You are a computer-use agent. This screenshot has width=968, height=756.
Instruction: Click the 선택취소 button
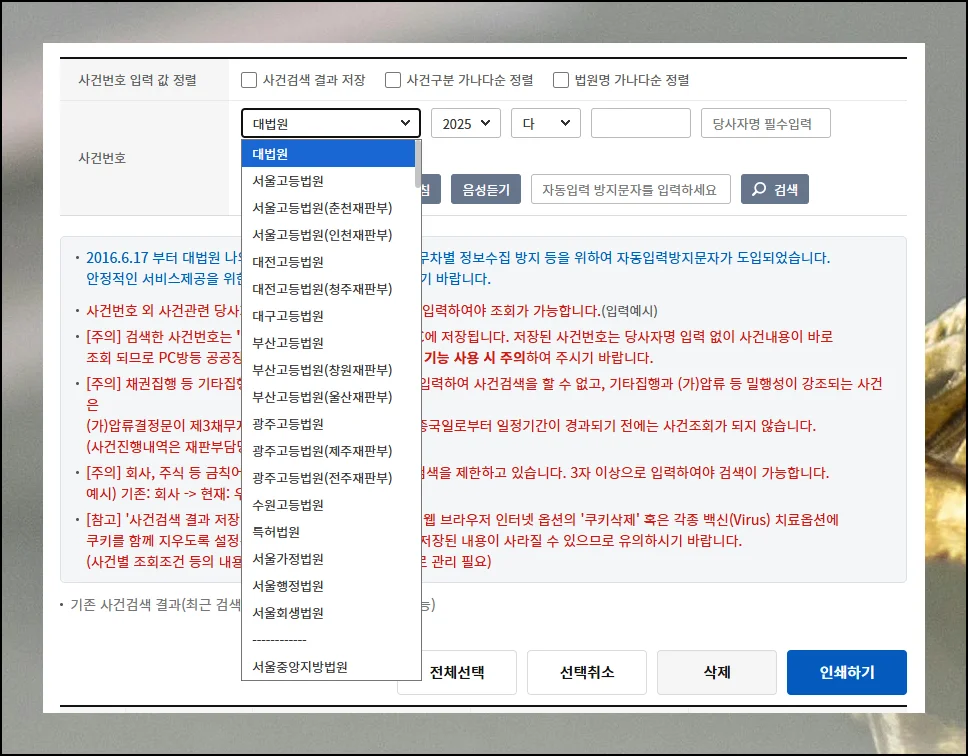[x=586, y=672]
